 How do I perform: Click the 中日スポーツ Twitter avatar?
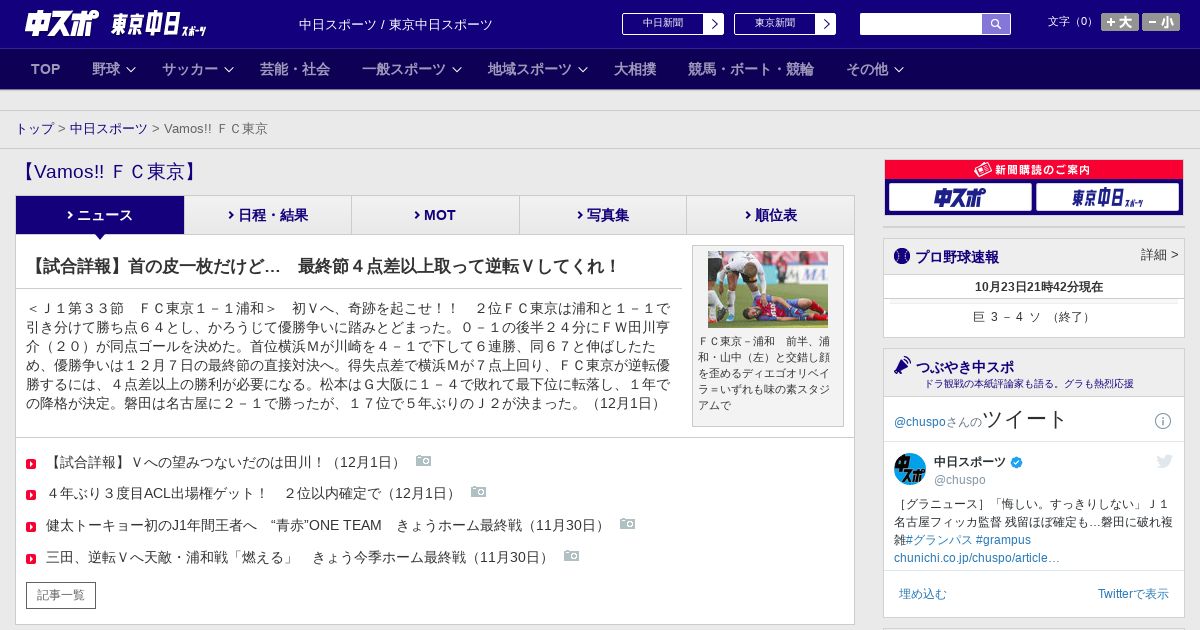(910, 469)
